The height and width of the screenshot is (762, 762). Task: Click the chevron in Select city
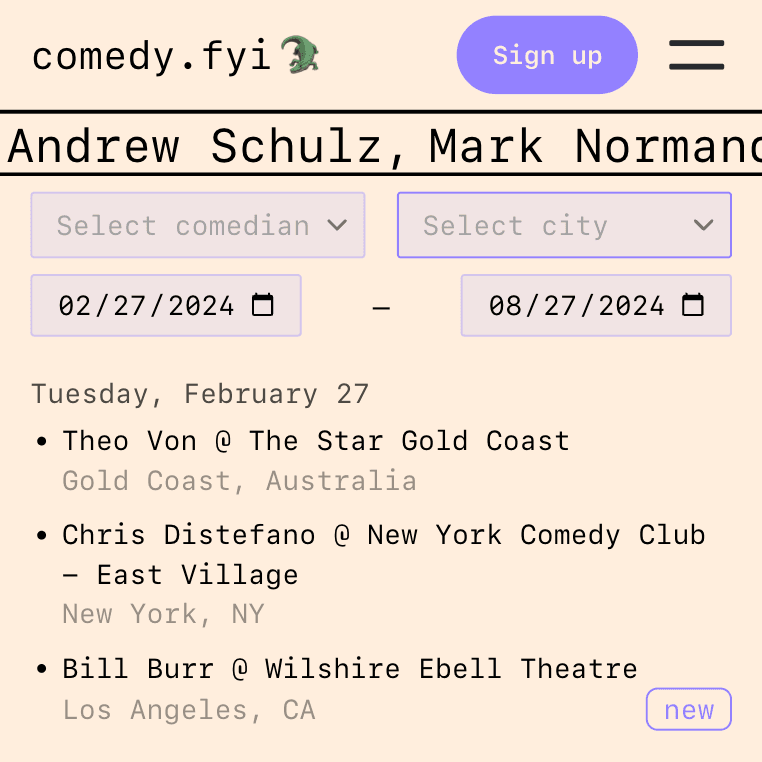pyautogui.click(x=703, y=225)
